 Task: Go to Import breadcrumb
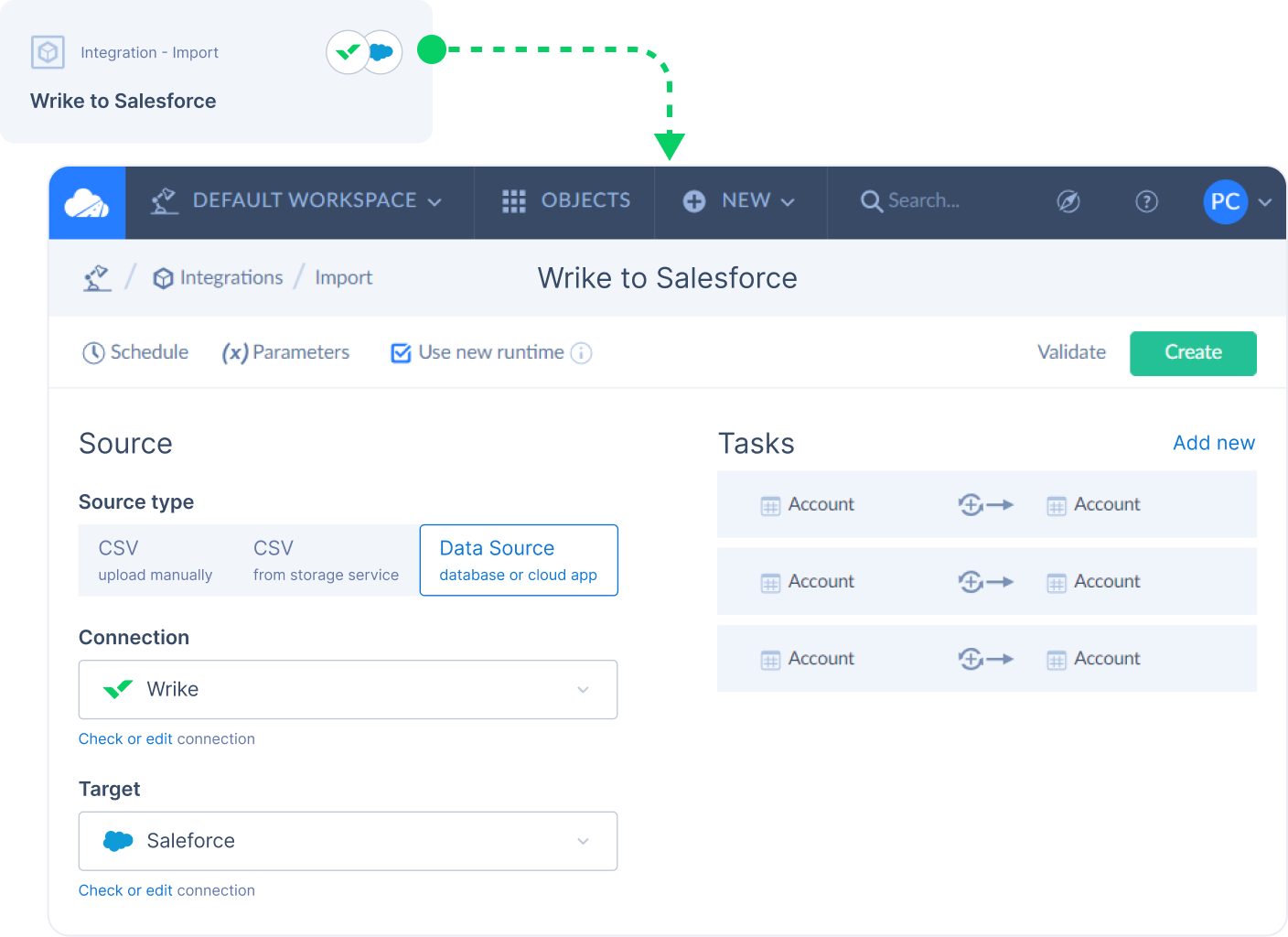[344, 278]
